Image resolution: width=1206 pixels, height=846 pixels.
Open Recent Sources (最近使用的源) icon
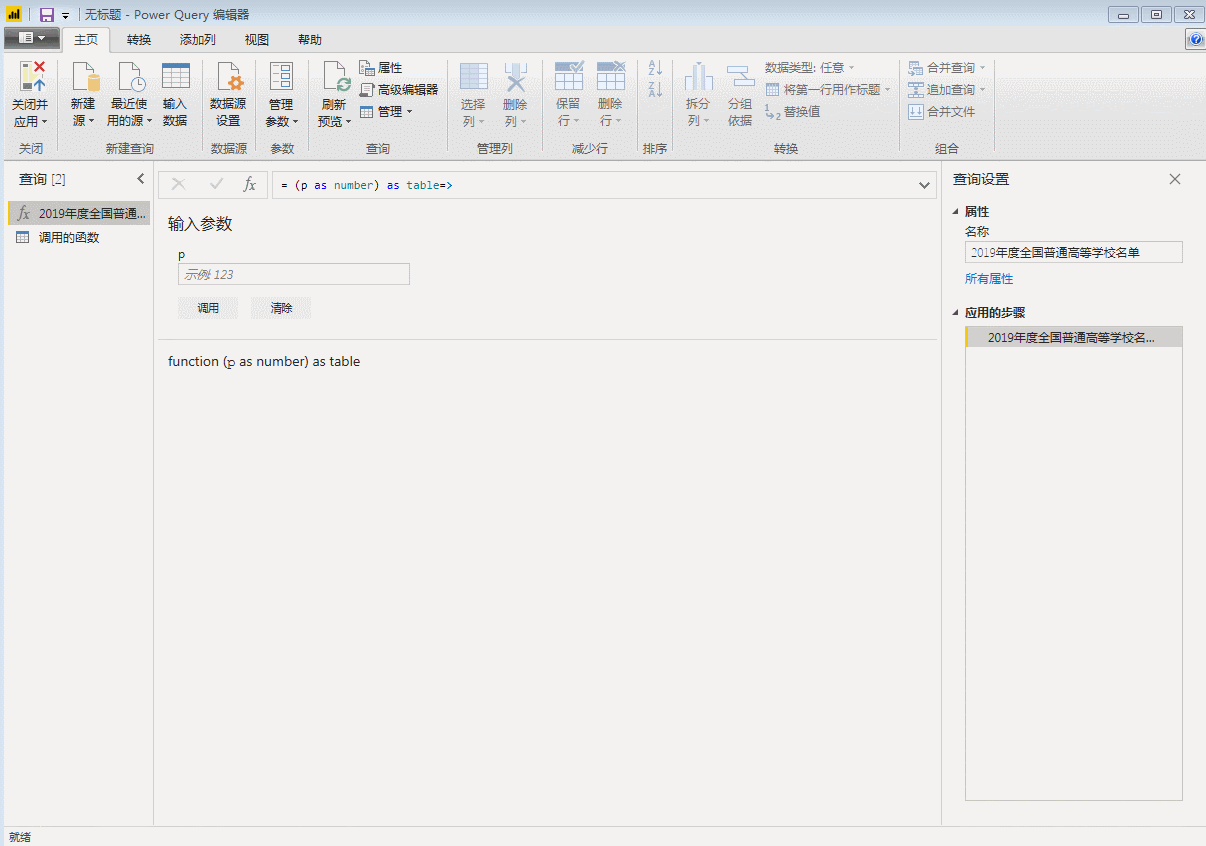(x=130, y=77)
